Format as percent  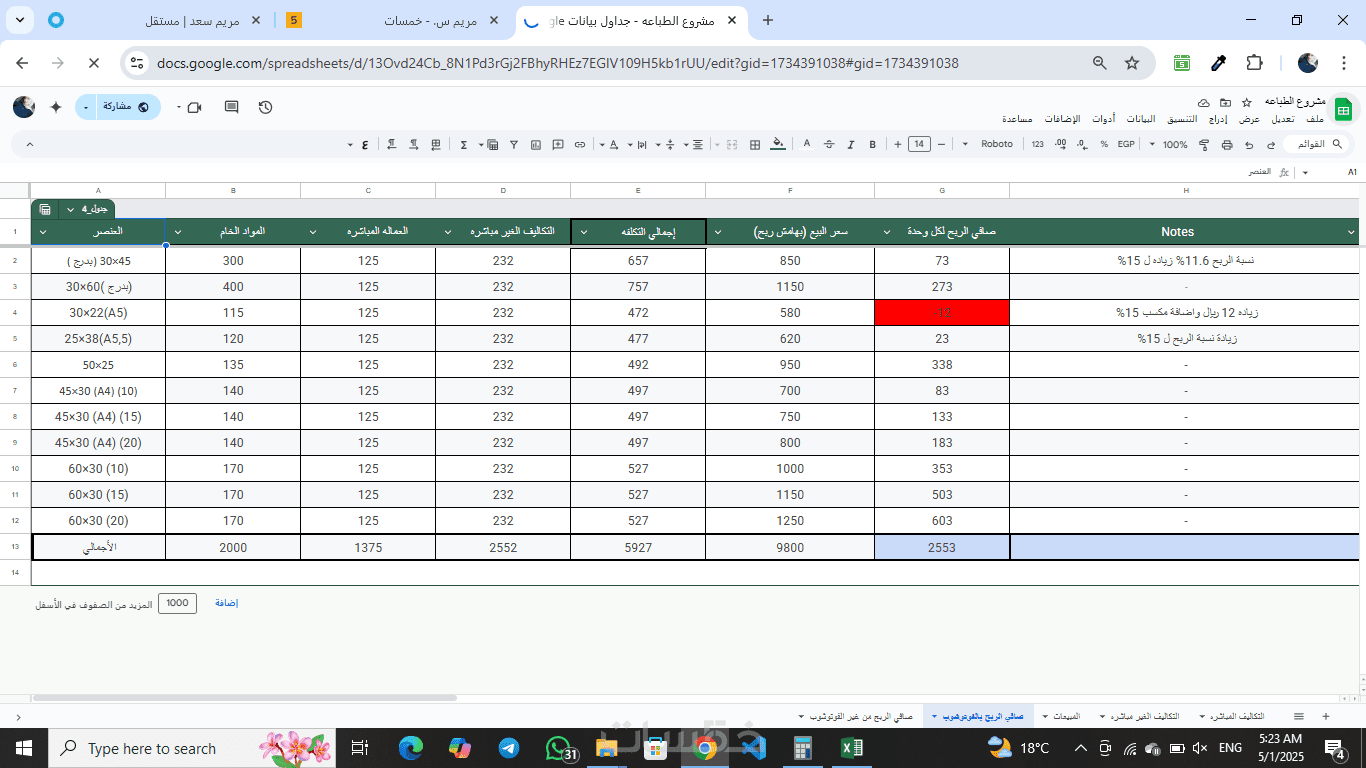pyautogui.click(x=1104, y=145)
